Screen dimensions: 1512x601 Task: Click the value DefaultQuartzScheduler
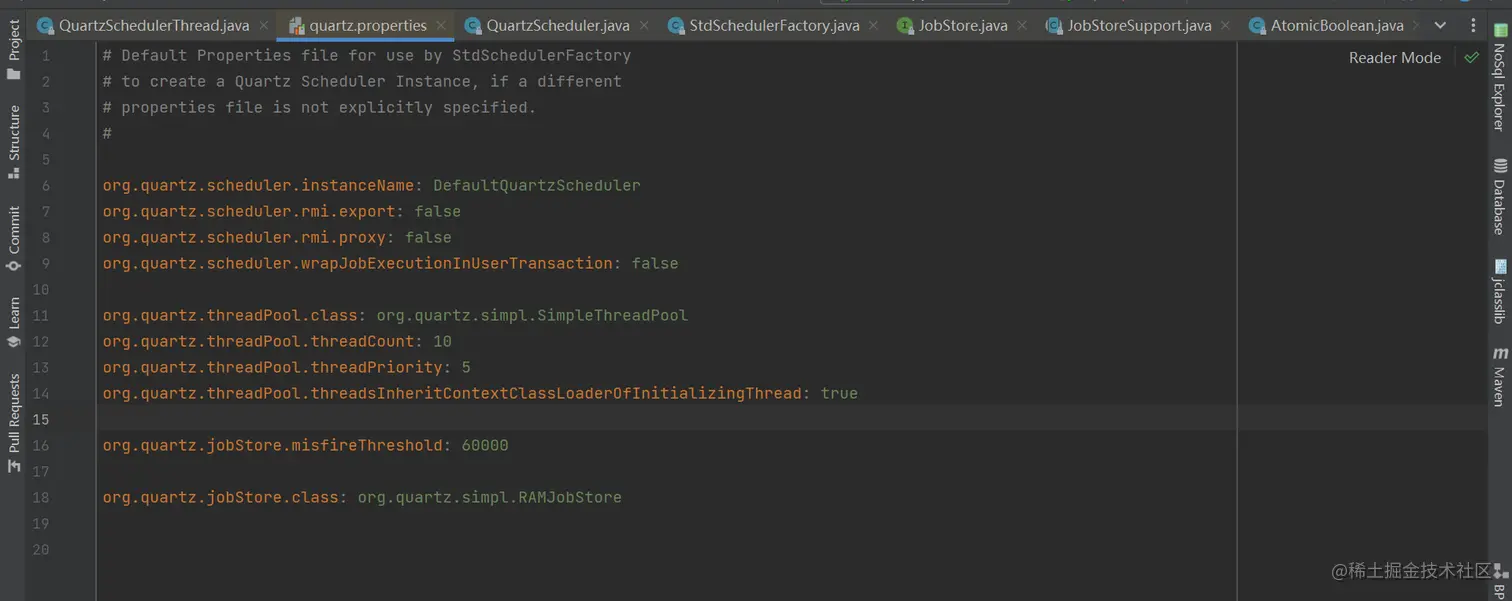click(537, 185)
